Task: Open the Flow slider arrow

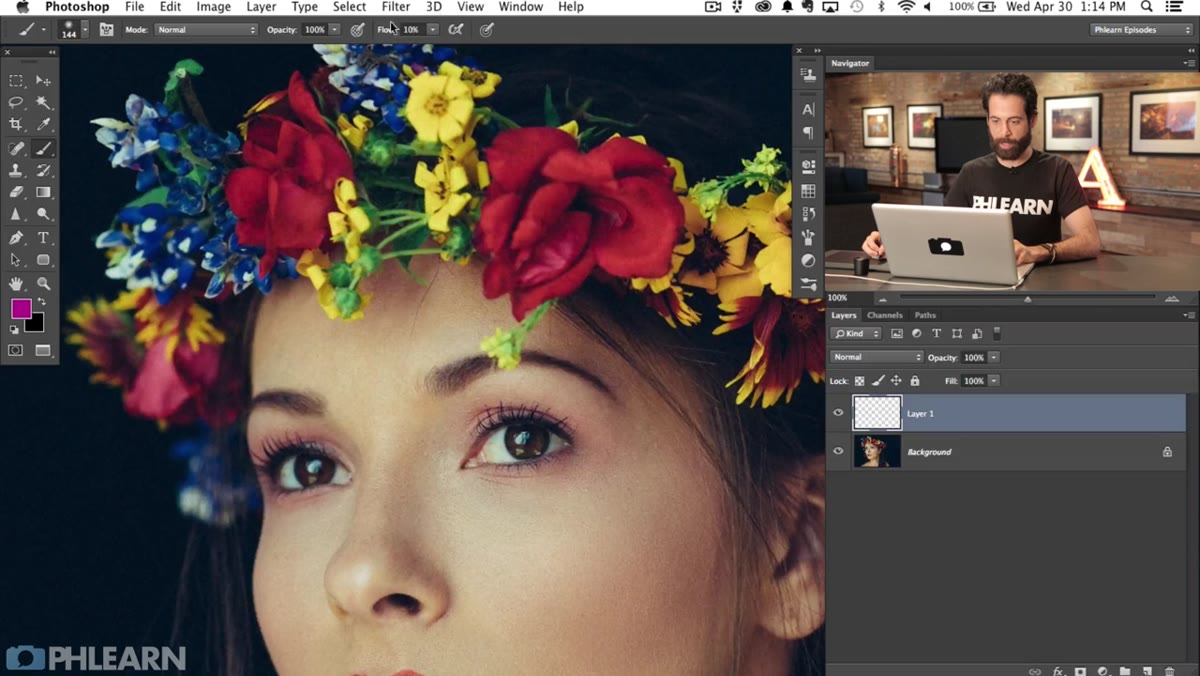Action: 432,30
